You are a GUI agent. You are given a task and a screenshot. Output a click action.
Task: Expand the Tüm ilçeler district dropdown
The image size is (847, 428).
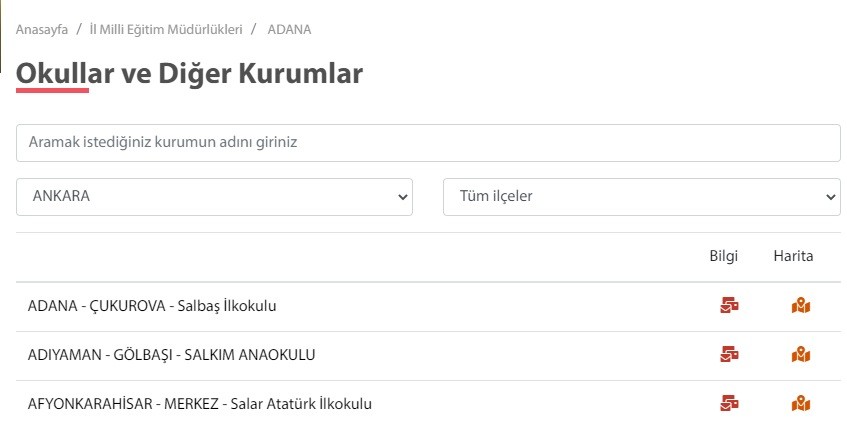[x=641, y=197]
